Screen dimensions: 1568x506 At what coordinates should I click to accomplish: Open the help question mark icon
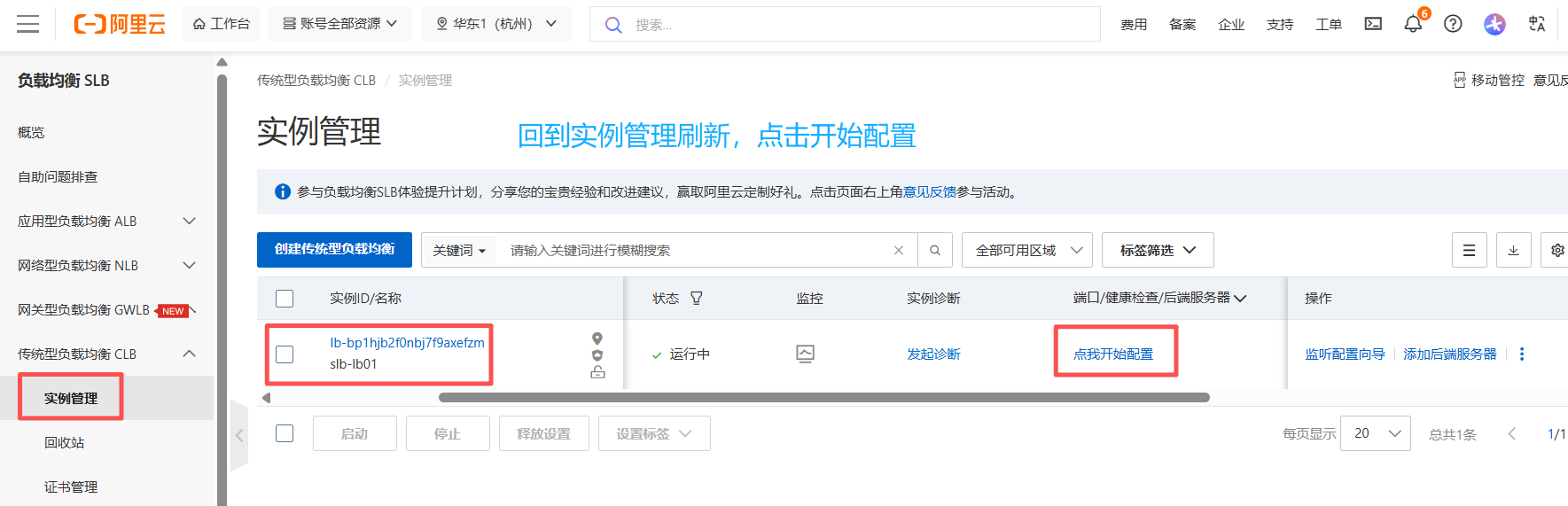[x=1453, y=24]
